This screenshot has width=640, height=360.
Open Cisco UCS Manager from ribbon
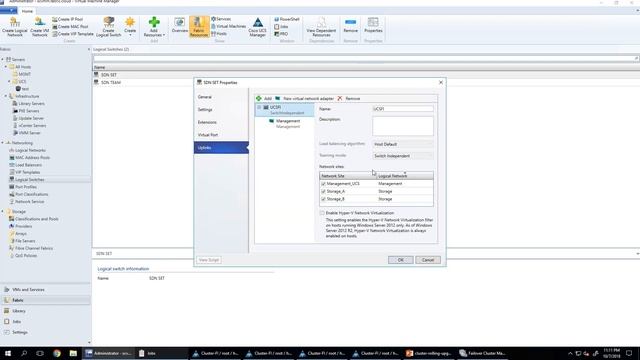(258, 27)
